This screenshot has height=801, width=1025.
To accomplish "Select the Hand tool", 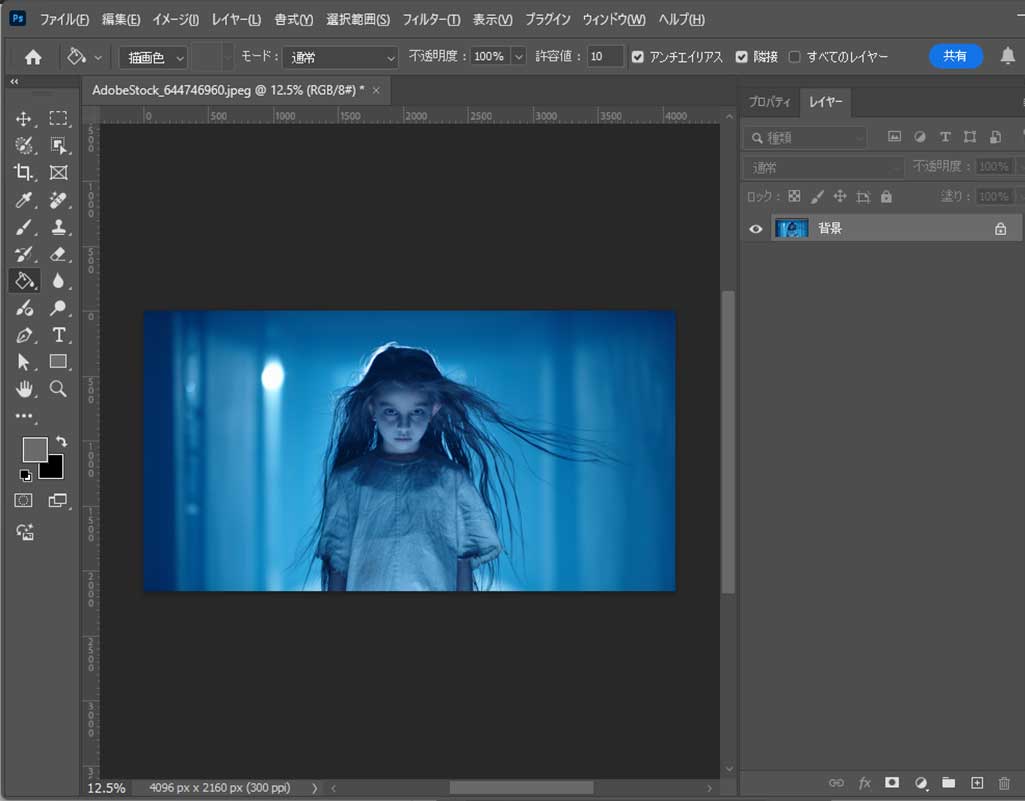I will 24,389.
